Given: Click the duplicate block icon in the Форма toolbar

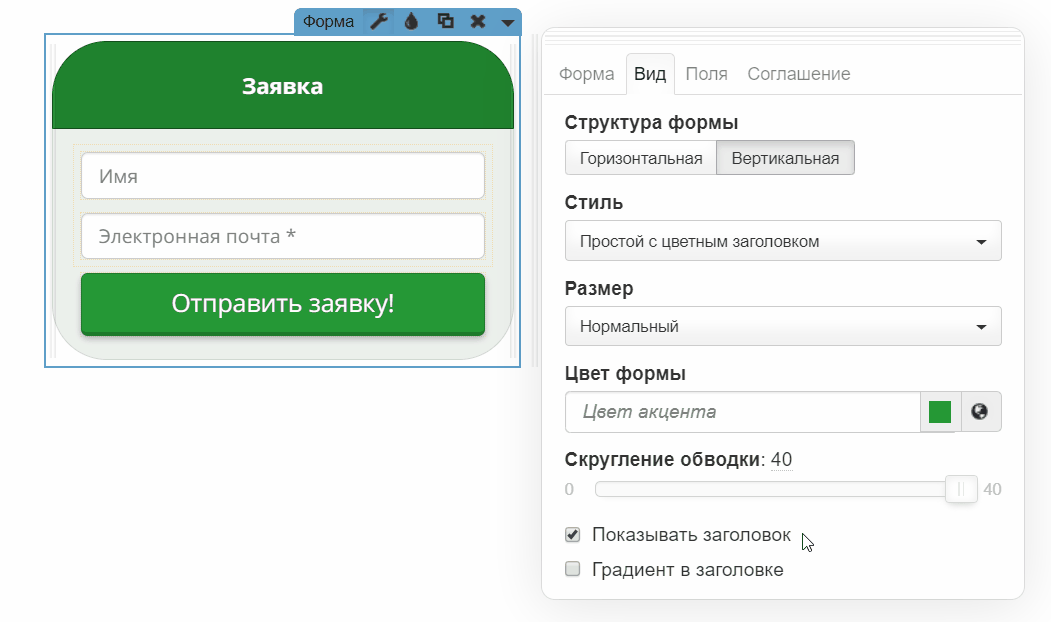Looking at the screenshot, I should pos(445,21).
